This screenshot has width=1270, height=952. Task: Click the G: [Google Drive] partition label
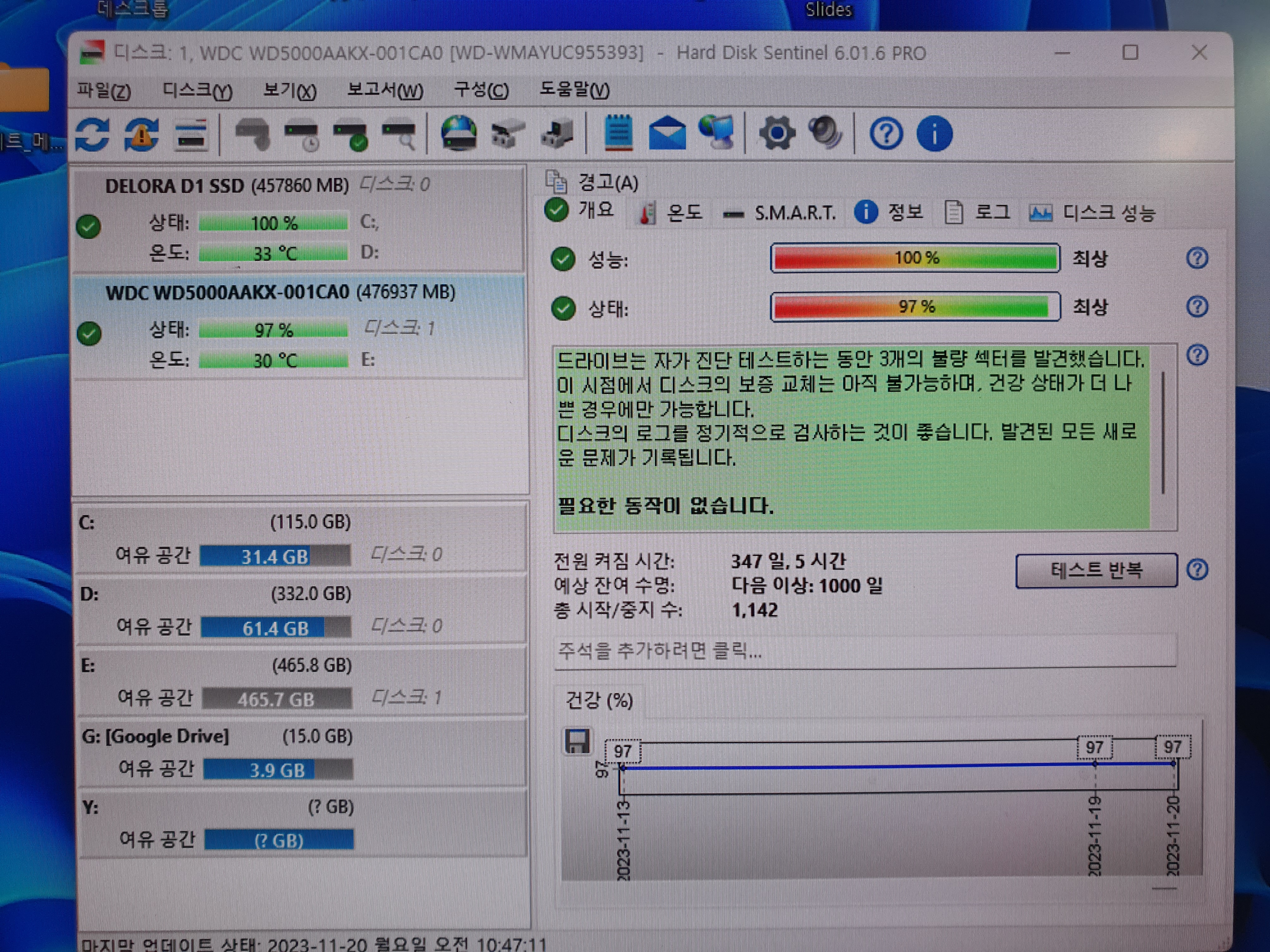[x=155, y=736]
